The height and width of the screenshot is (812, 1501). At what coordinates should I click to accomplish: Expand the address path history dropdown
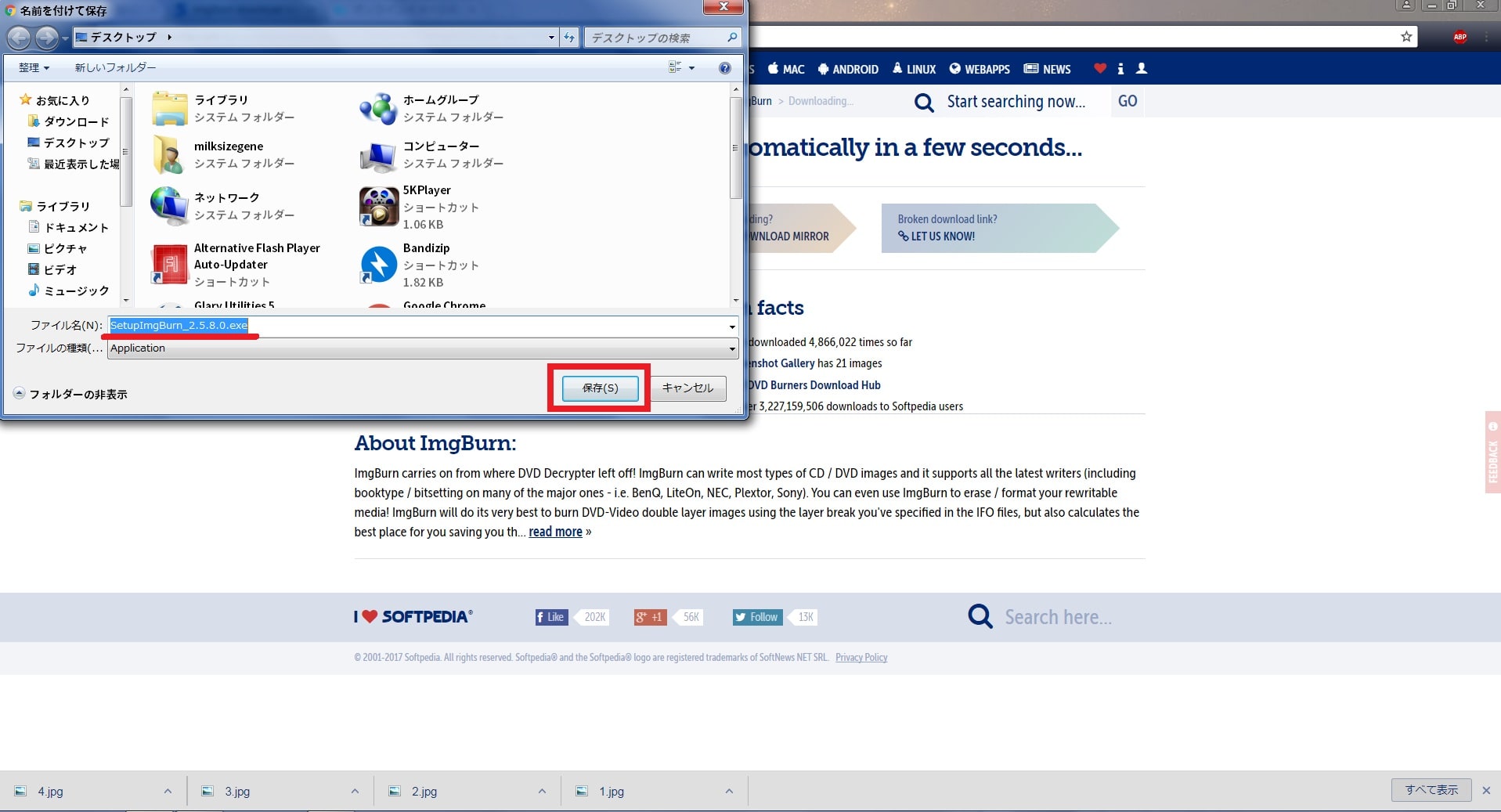point(551,38)
